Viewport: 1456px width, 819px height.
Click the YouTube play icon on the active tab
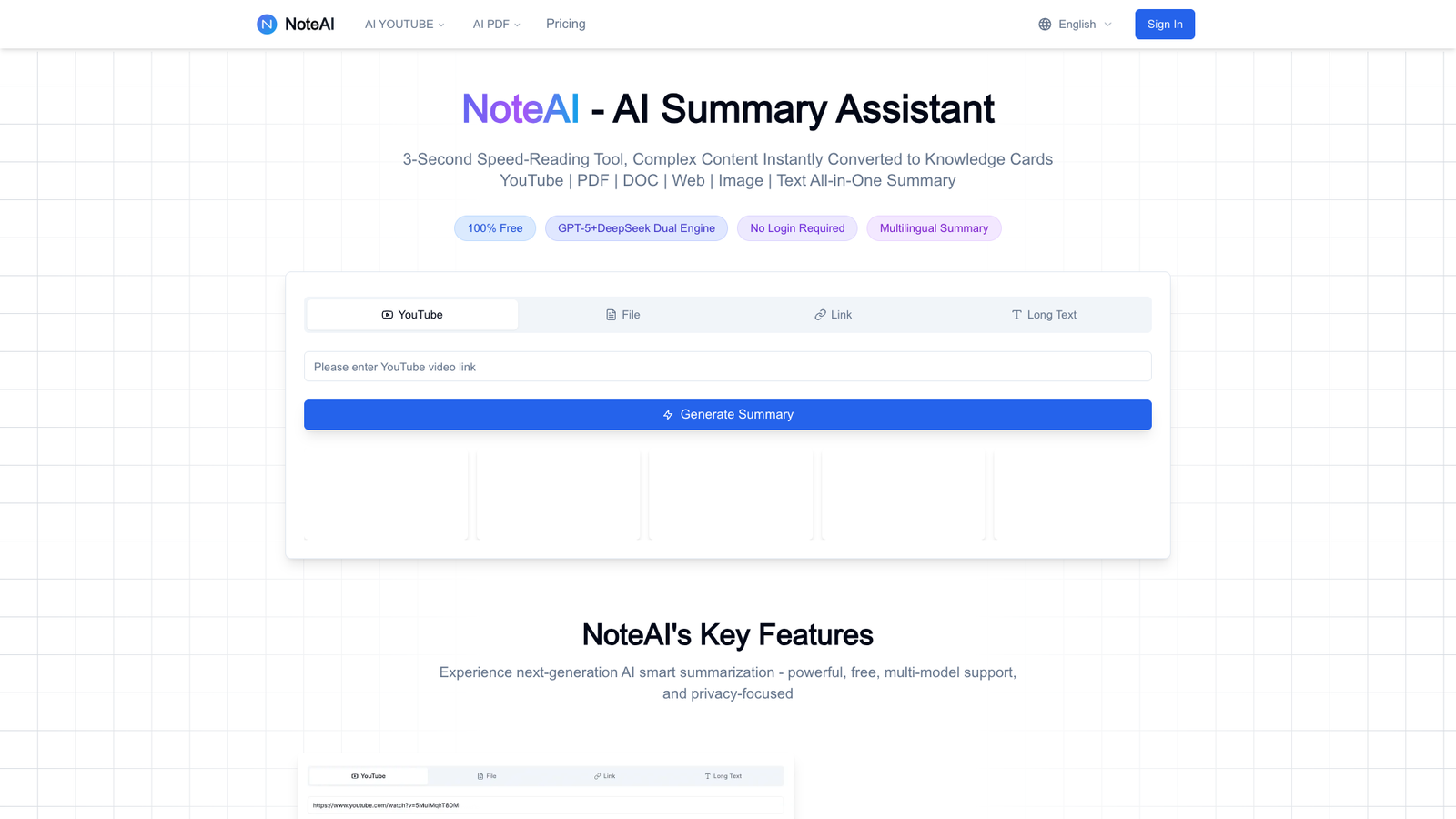[x=386, y=314]
